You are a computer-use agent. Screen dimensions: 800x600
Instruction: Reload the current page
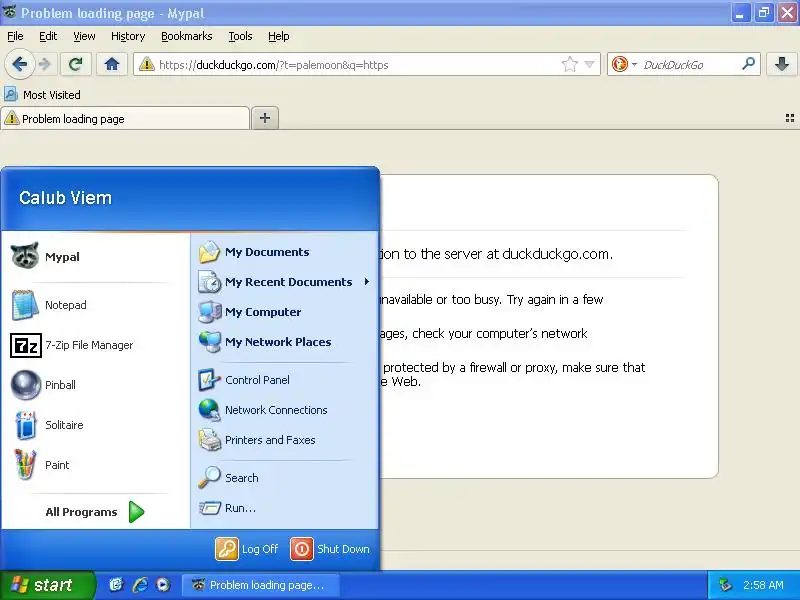[76, 64]
